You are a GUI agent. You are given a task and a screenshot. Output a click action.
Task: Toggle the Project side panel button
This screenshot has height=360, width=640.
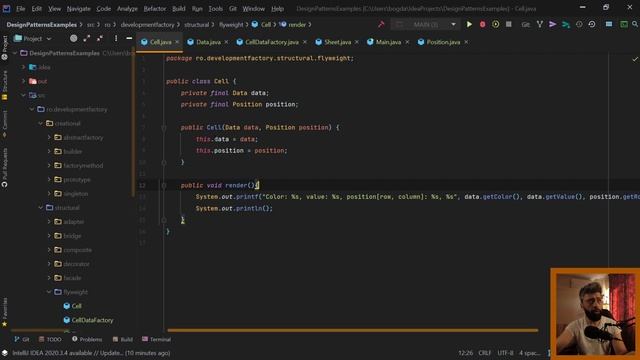click(4, 48)
